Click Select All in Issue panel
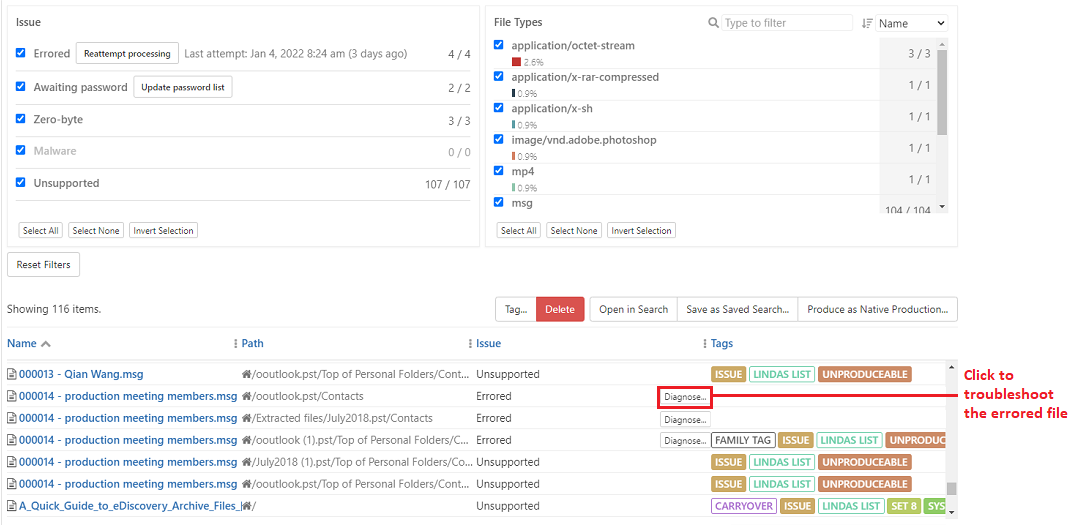The image size is (1083, 525). tap(40, 231)
